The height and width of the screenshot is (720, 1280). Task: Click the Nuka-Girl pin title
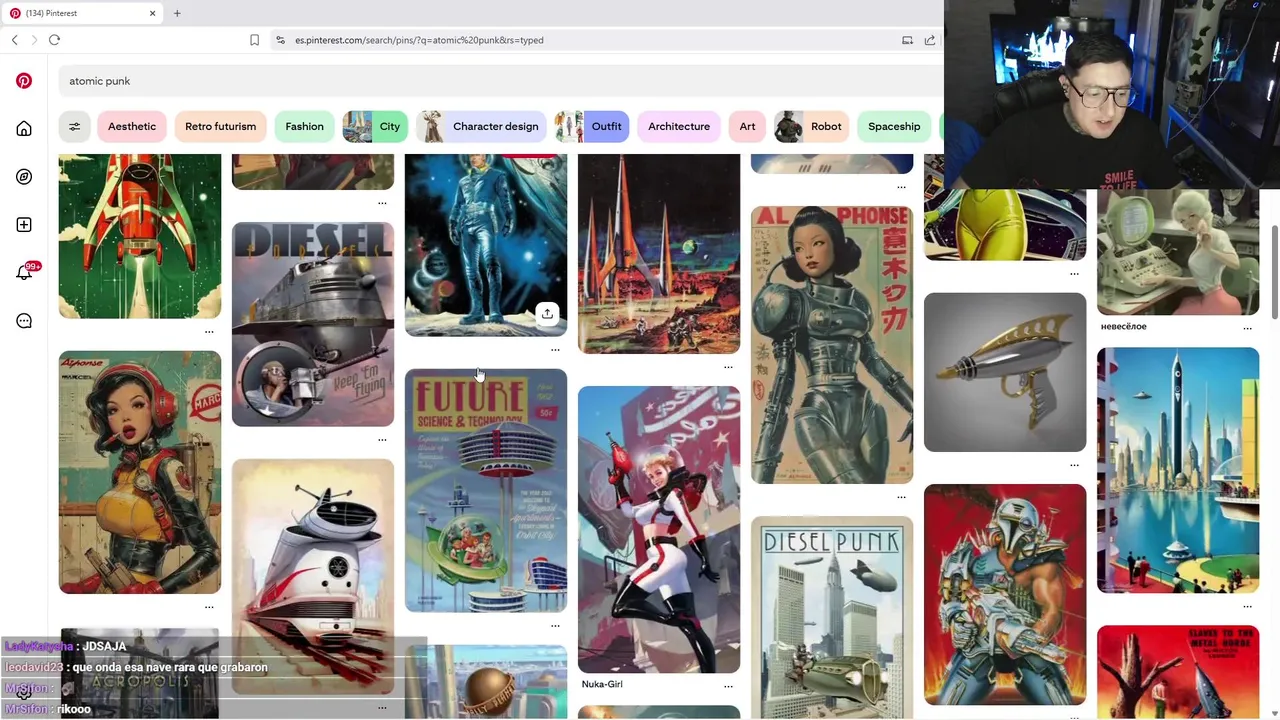tap(602, 684)
